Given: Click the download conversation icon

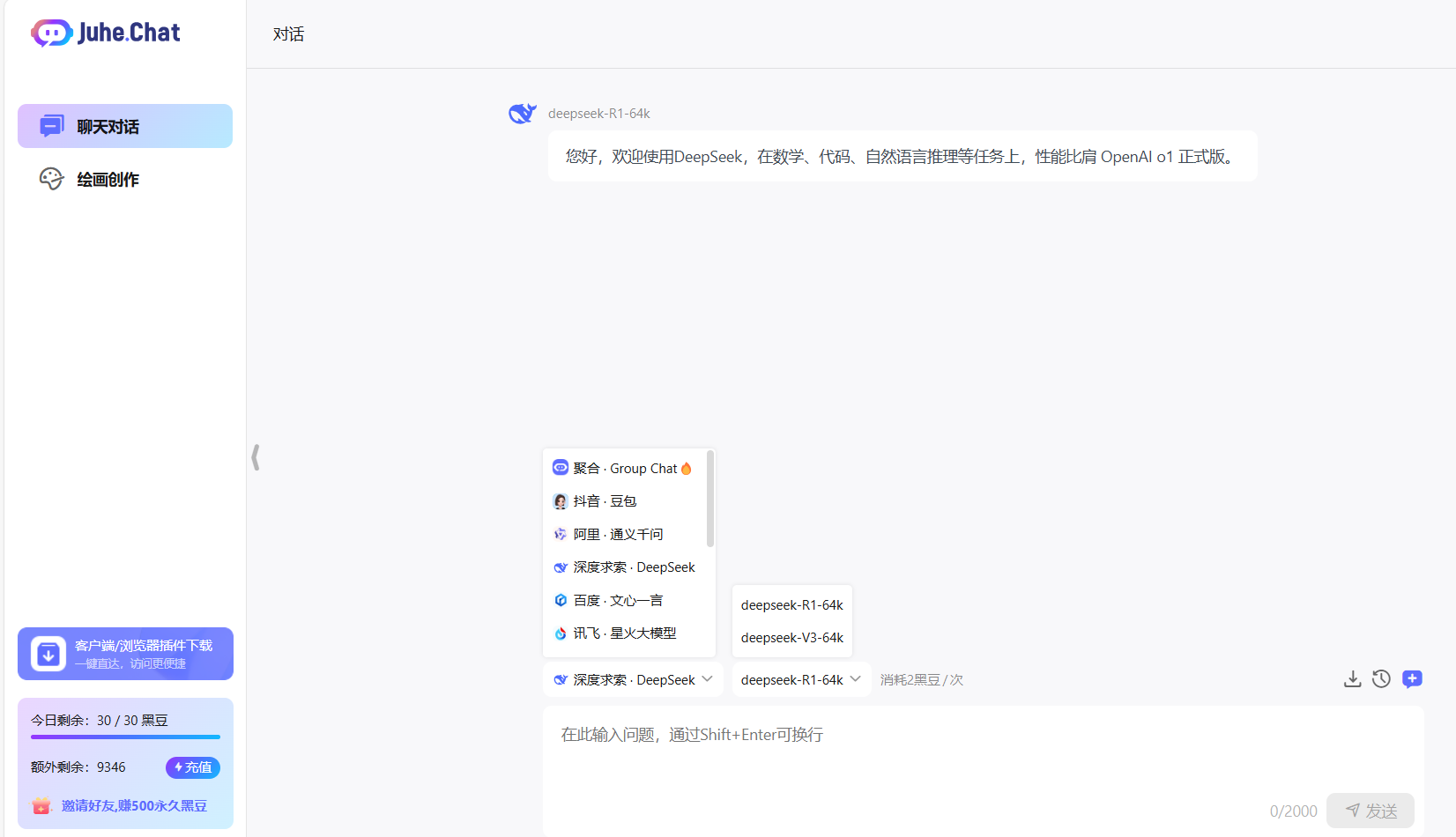Looking at the screenshot, I should tap(1353, 679).
